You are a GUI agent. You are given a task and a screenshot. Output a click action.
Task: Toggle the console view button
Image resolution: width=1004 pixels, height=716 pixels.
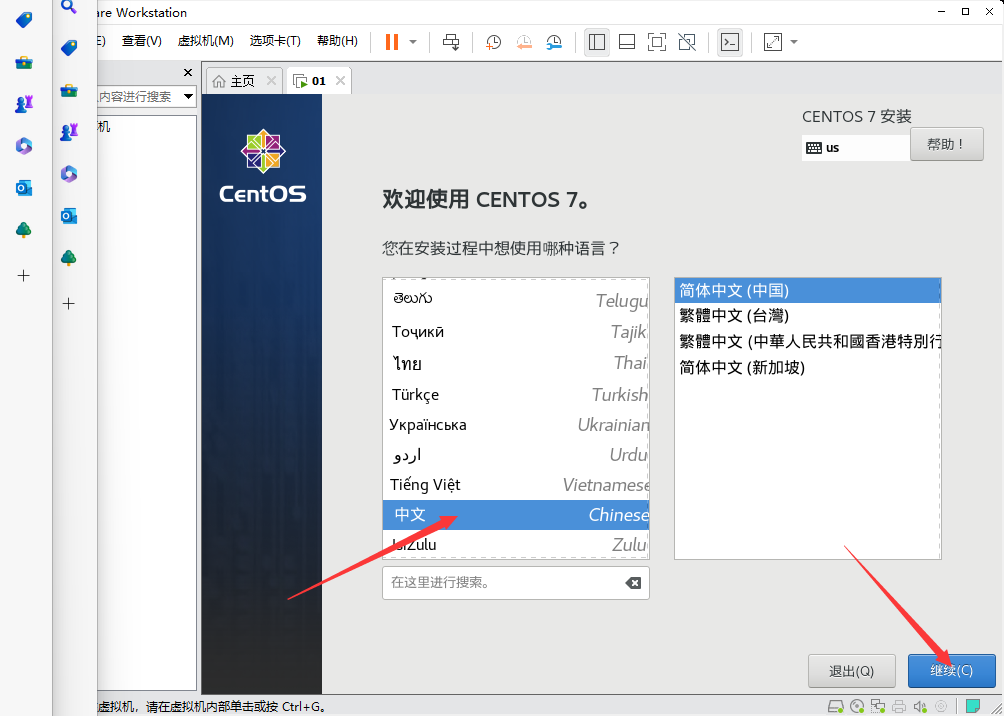pos(730,42)
